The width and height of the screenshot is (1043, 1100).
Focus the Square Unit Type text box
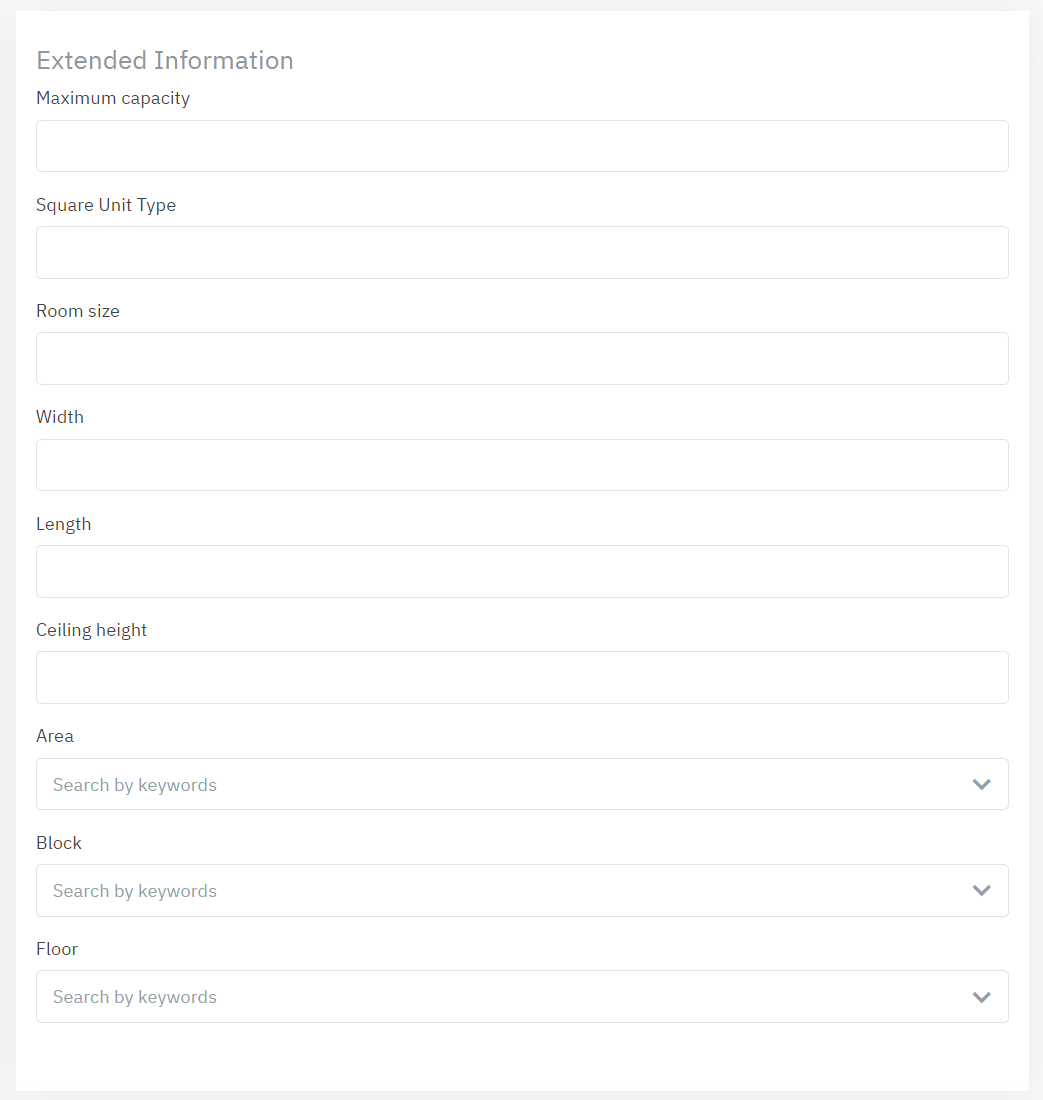click(x=522, y=252)
